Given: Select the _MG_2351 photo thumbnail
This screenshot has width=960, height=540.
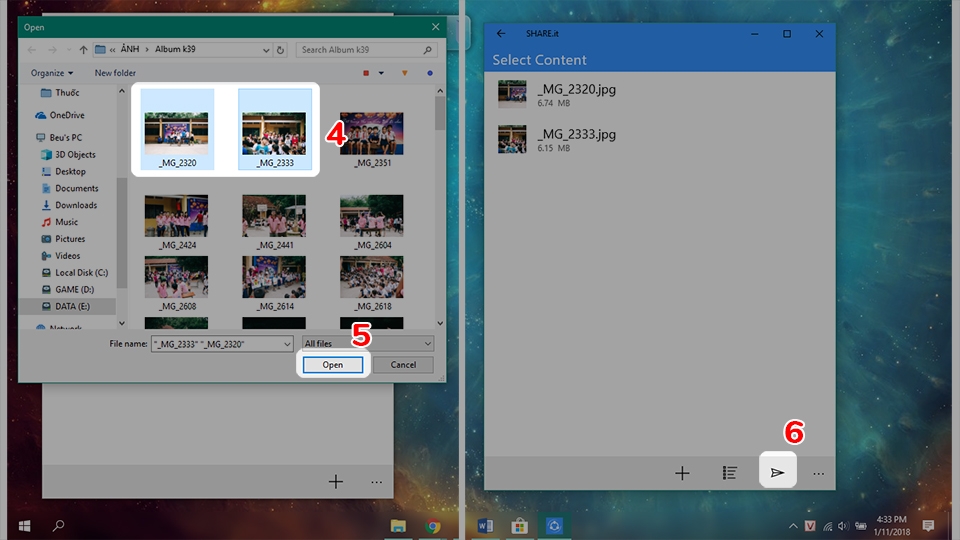Looking at the screenshot, I should tap(372, 139).
